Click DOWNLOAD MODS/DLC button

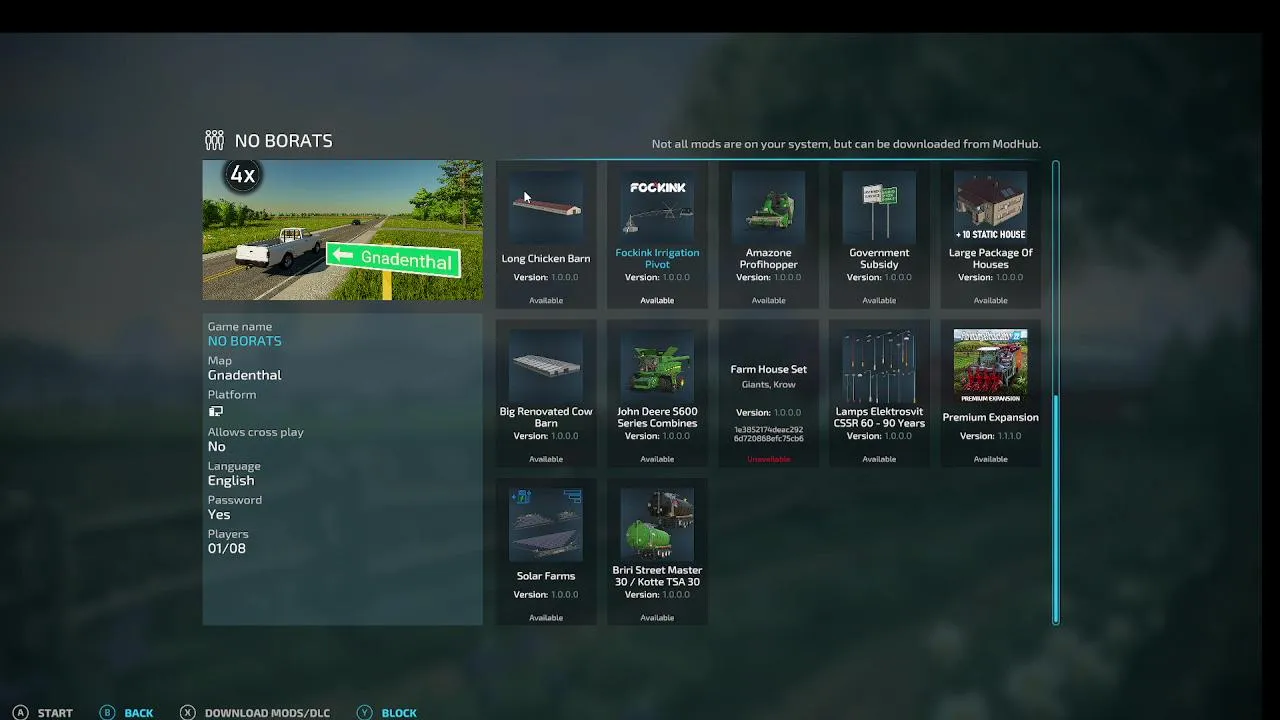(267, 713)
